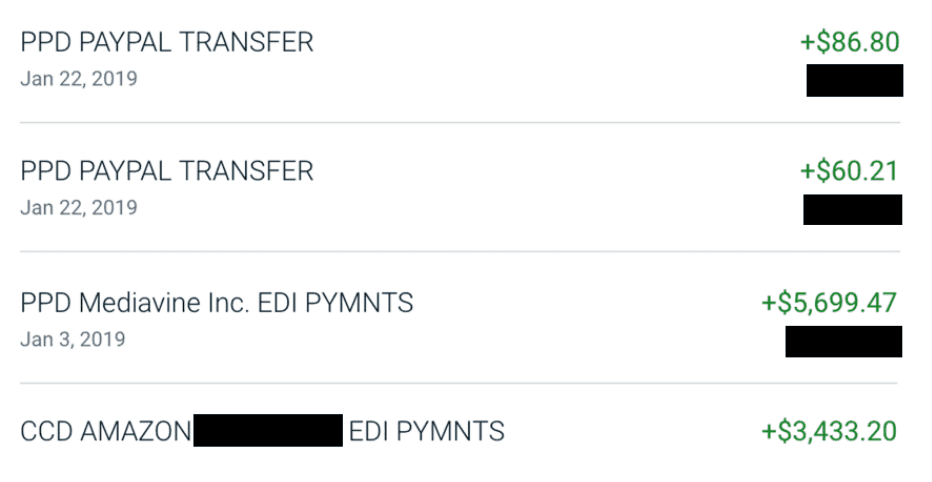Click the Jan 3, 2019 date
Image resolution: width=932 pixels, height=482 pixels.
[x=73, y=339]
